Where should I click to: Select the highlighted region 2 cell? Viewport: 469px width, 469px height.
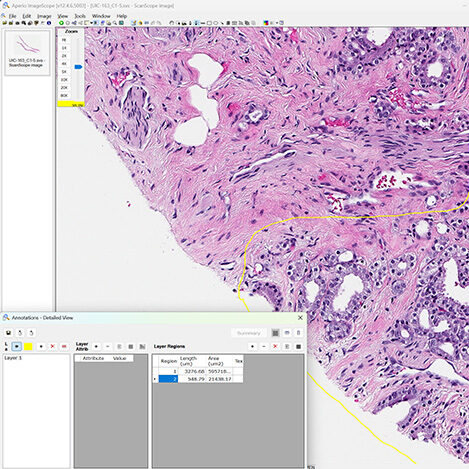(x=168, y=379)
